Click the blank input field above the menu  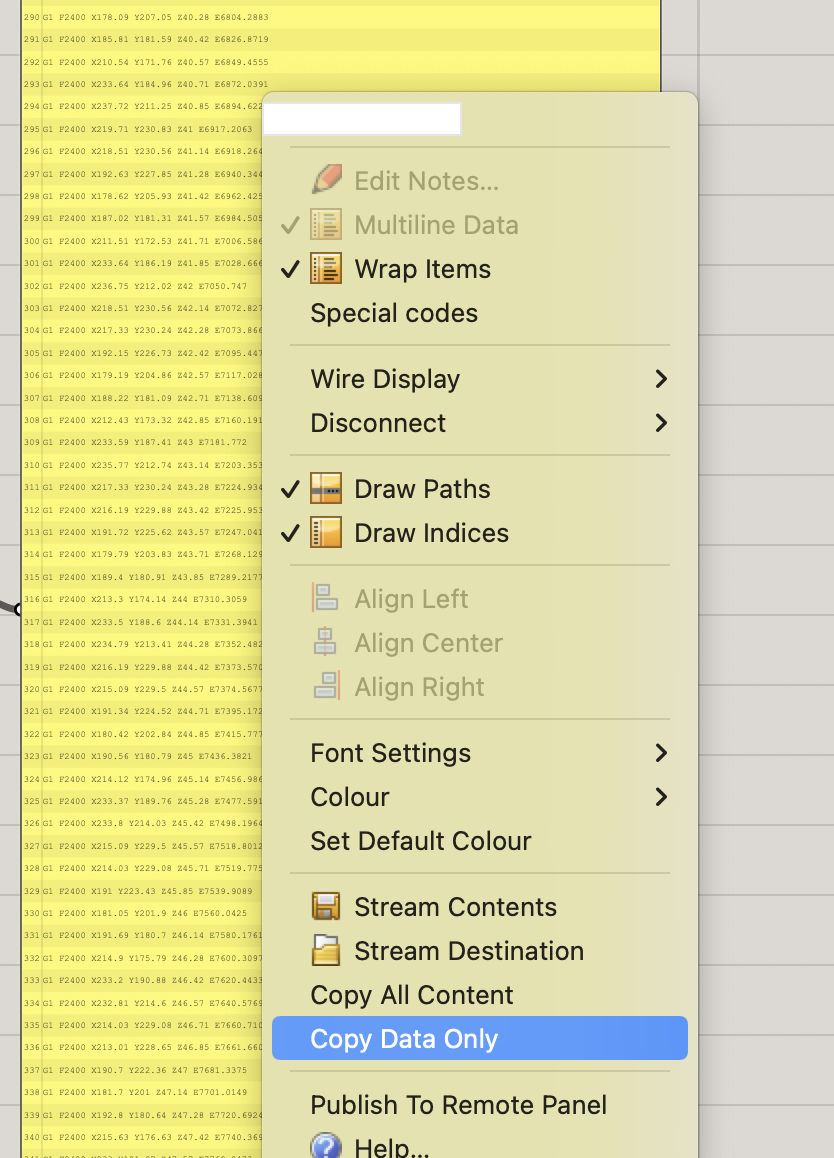(x=362, y=118)
